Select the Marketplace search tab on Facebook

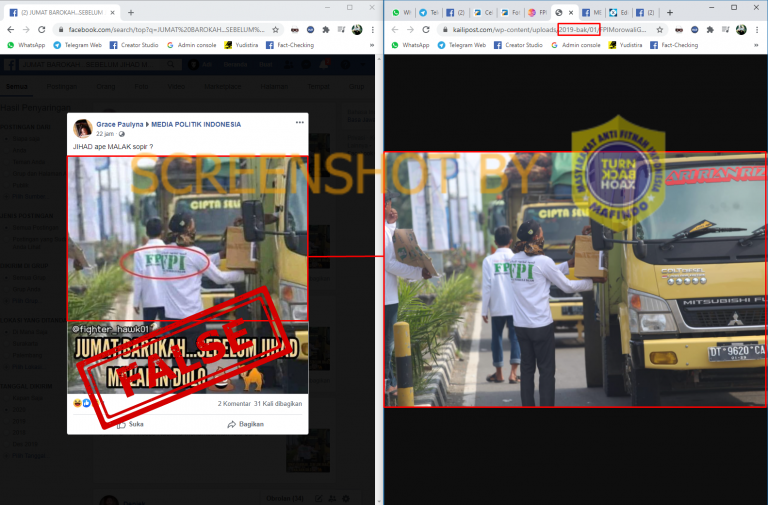click(222, 87)
